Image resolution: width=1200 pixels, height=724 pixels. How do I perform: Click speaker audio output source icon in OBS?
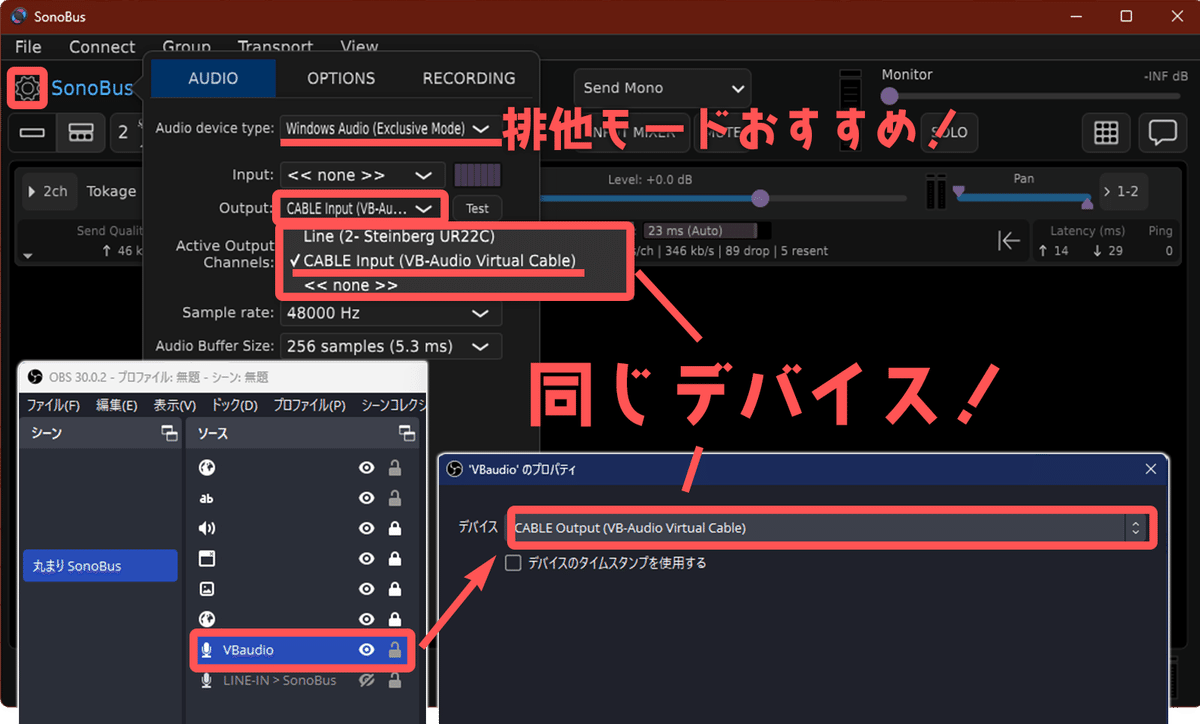[207, 528]
